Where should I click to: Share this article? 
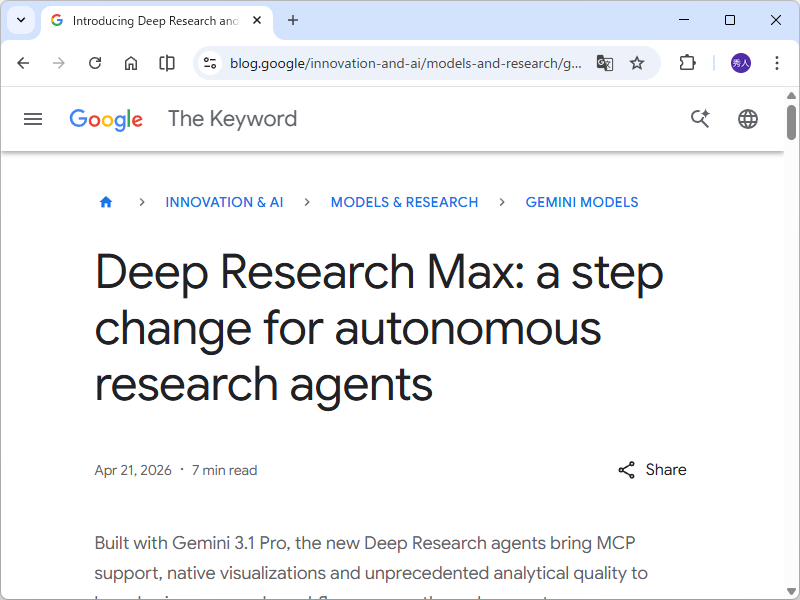[x=652, y=470]
